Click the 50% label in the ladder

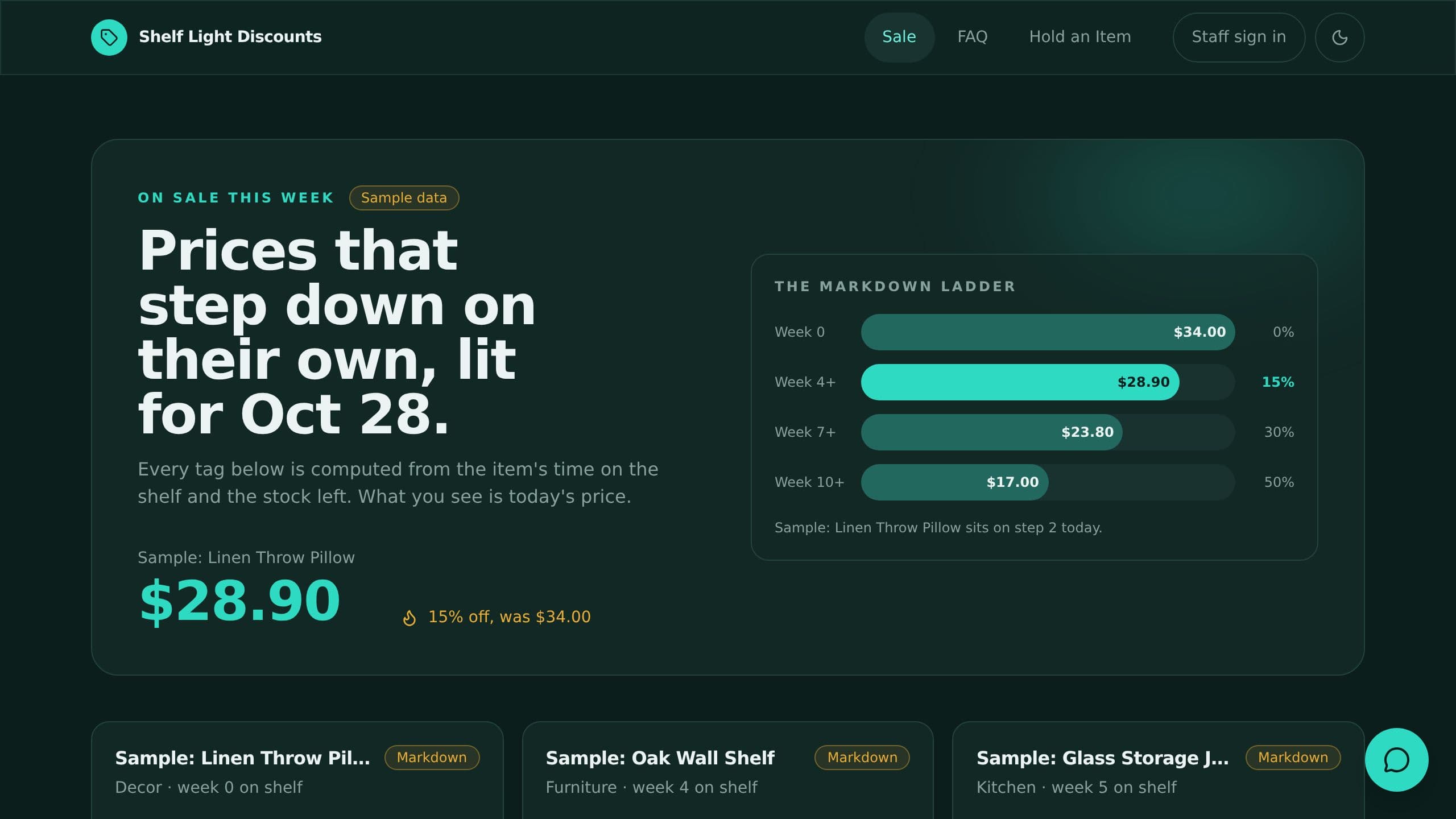[1279, 482]
